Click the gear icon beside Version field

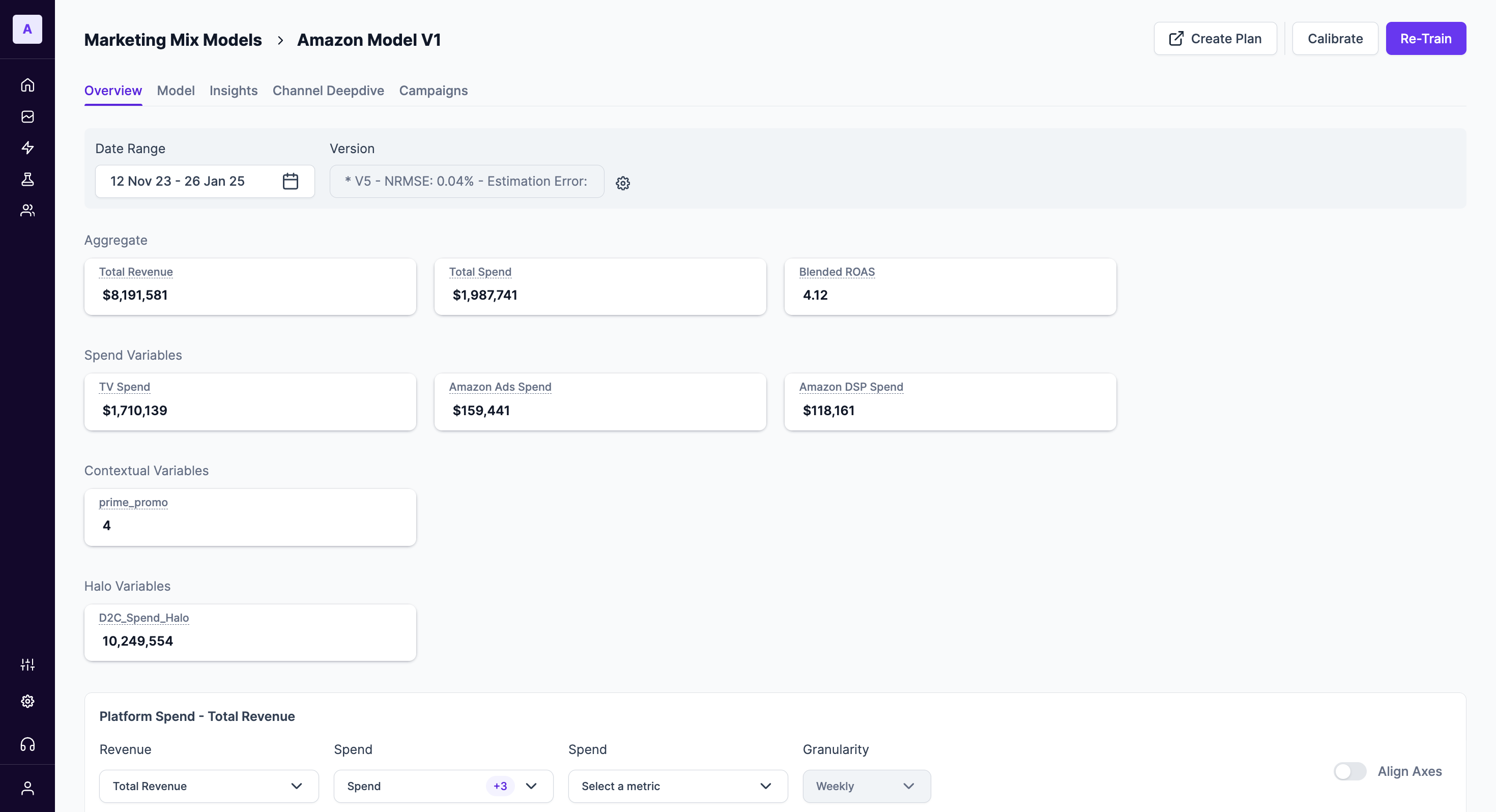[622, 184]
